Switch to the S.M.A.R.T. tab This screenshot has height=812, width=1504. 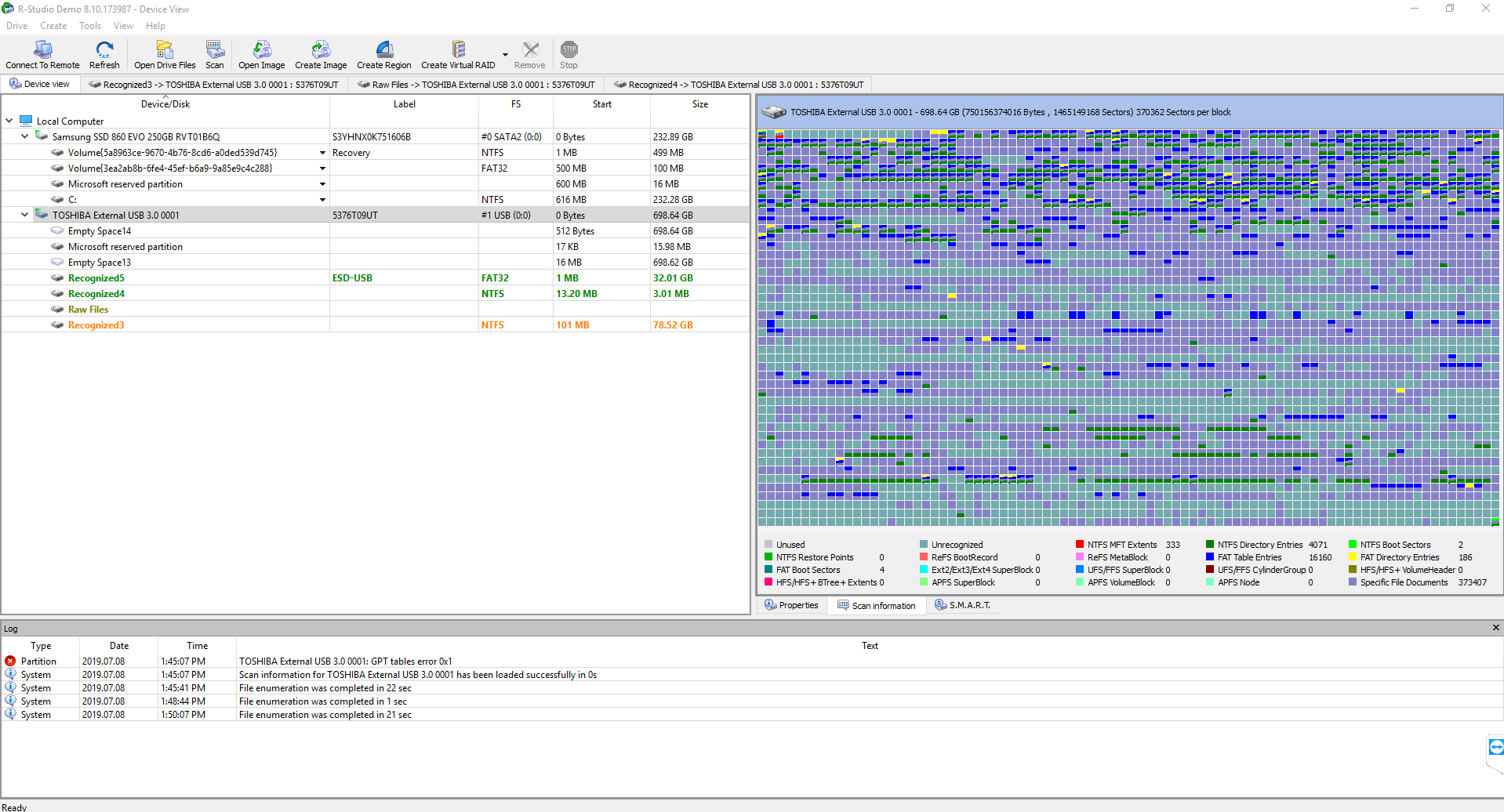coord(963,605)
